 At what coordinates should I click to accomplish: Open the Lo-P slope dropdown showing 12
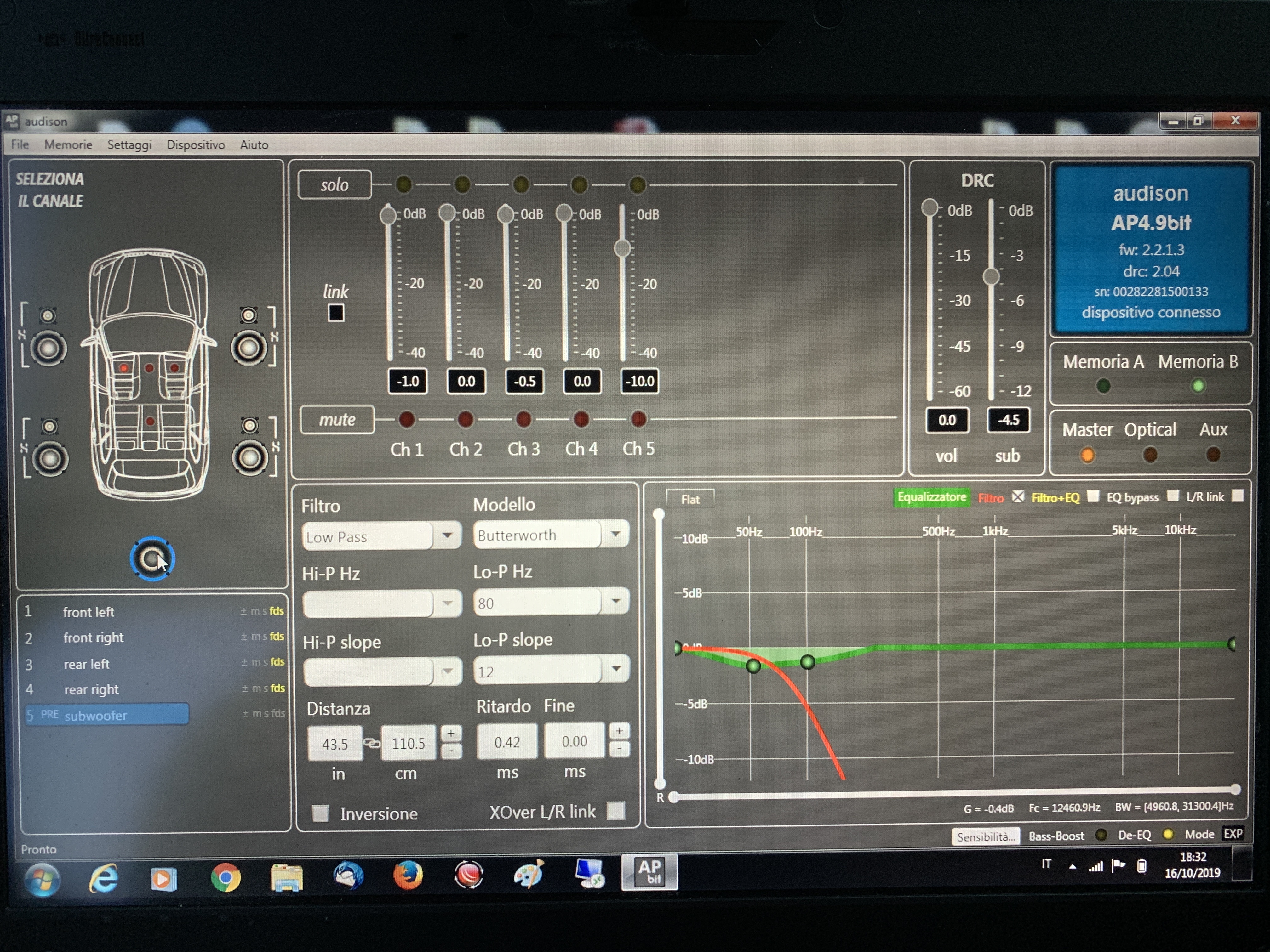551,670
